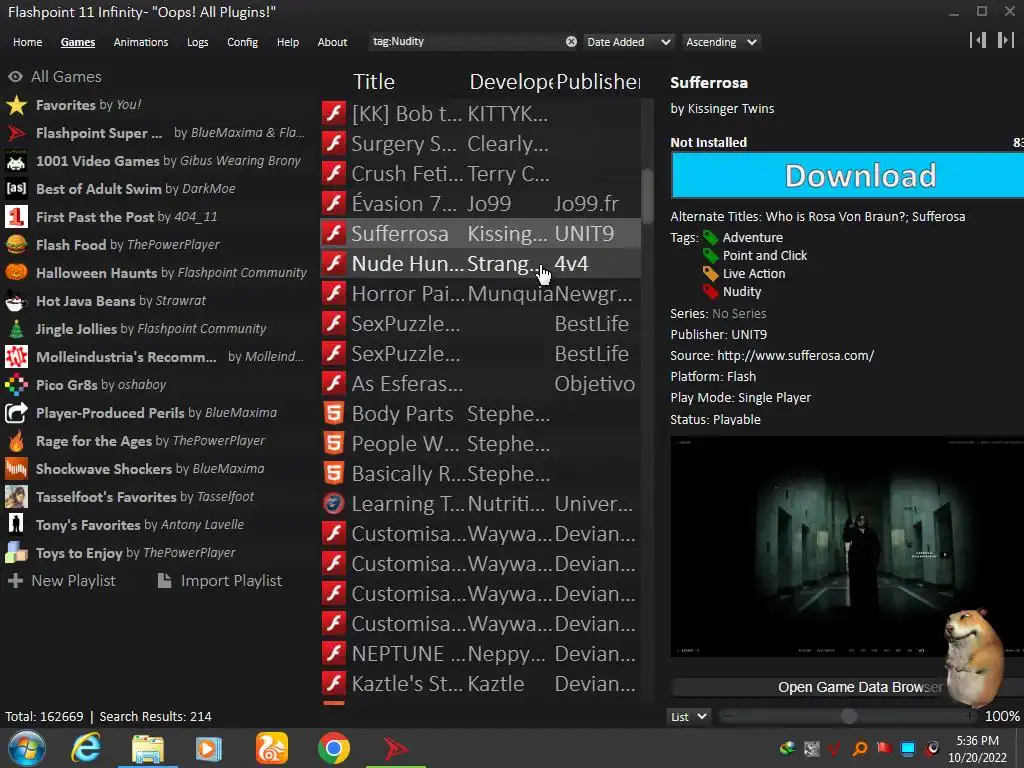This screenshot has width=1024, height=768.
Task: Open the Favorites playlist star icon
Action: (x=16, y=105)
